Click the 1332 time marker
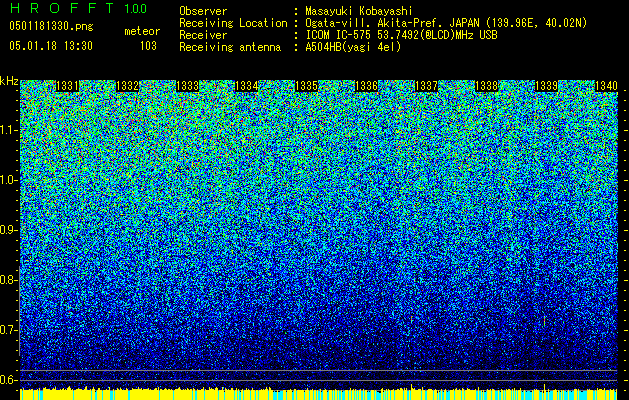629x400 pixels. pos(127,86)
